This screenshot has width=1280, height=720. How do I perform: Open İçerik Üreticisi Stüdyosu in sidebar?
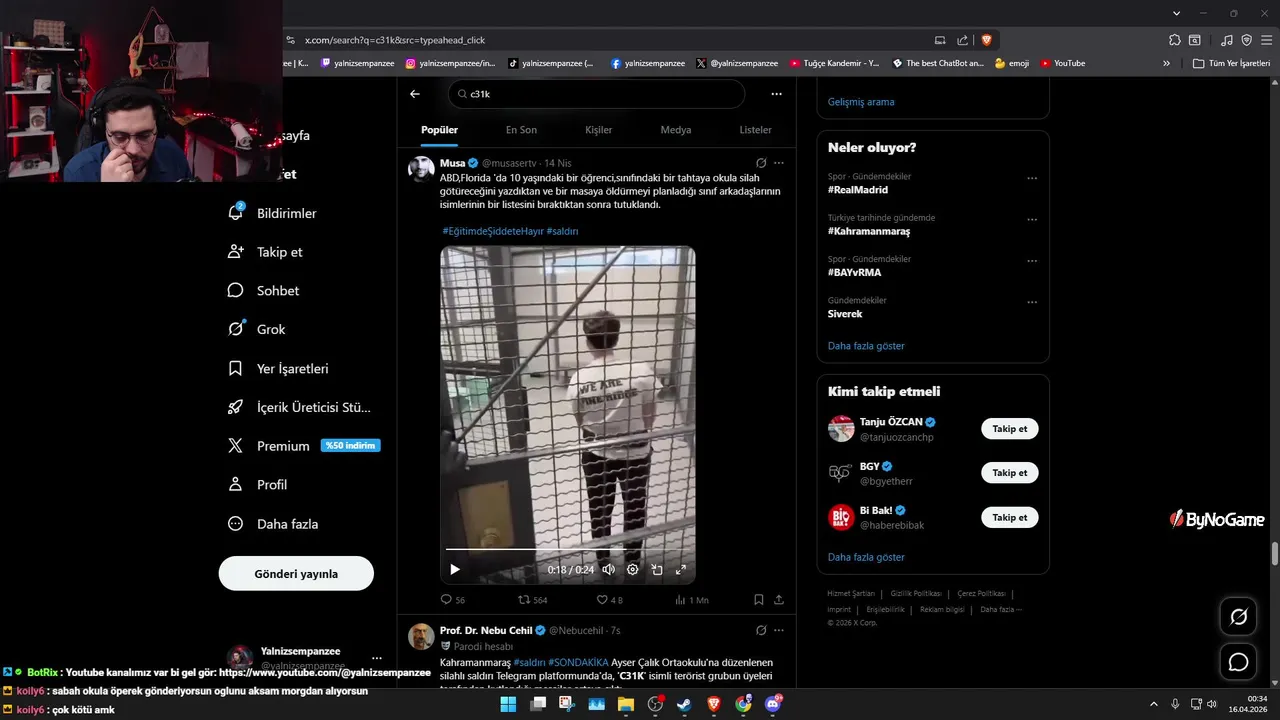pyautogui.click(x=299, y=407)
